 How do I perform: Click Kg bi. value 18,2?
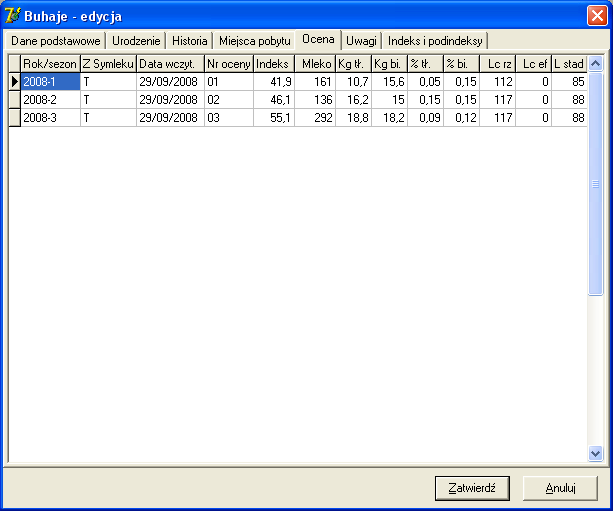coord(389,118)
